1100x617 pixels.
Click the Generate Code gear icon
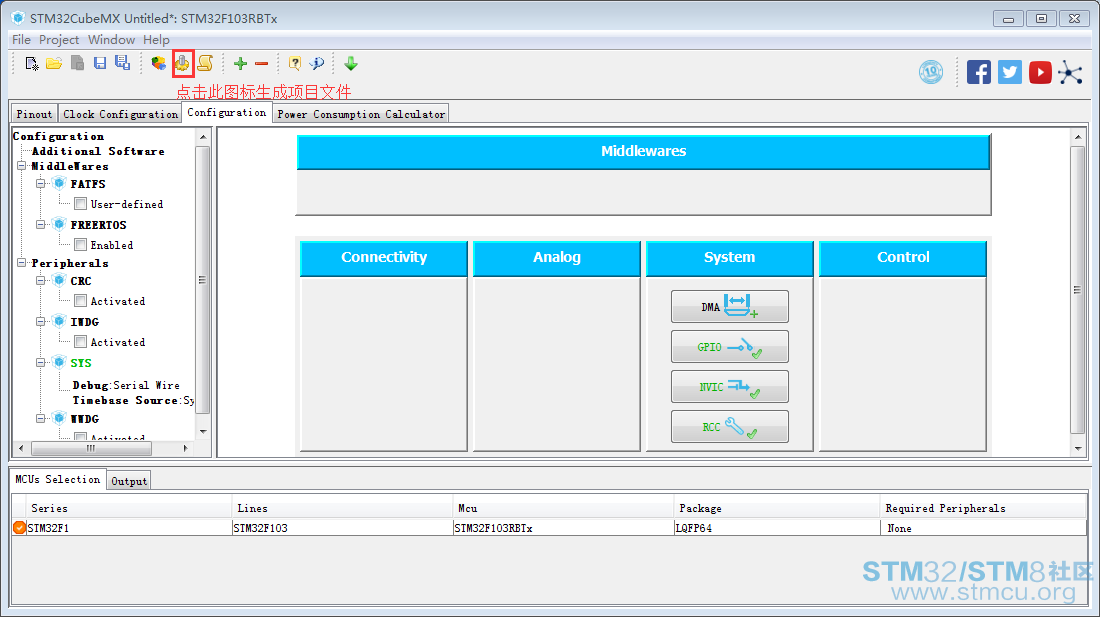(182, 63)
